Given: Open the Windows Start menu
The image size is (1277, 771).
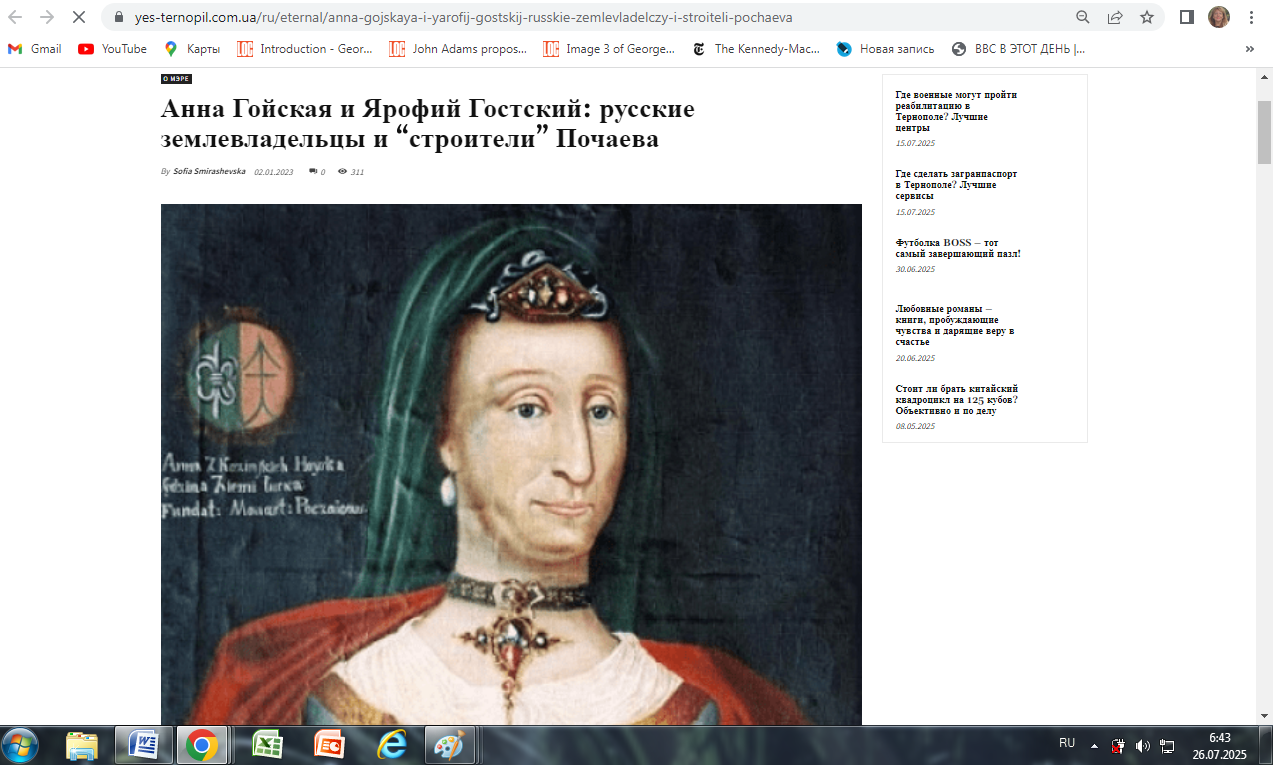Looking at the screenshot, I should [20, 746].
